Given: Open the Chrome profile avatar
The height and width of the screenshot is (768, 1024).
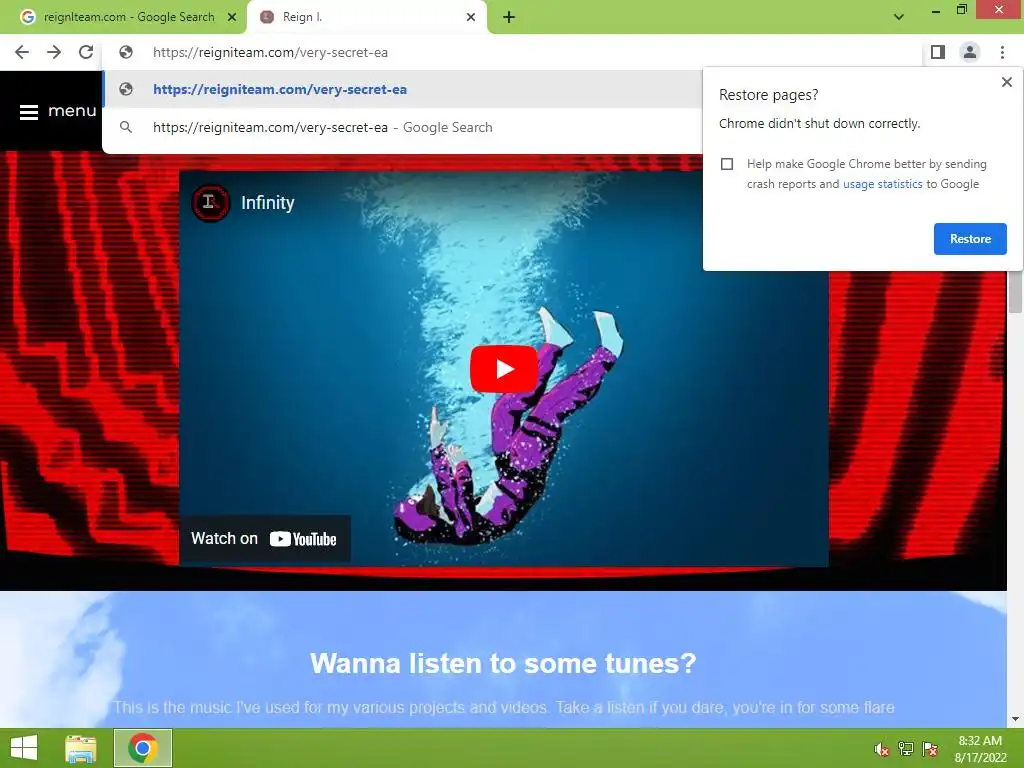Looking at the screenshot, I should coord(970,52).
